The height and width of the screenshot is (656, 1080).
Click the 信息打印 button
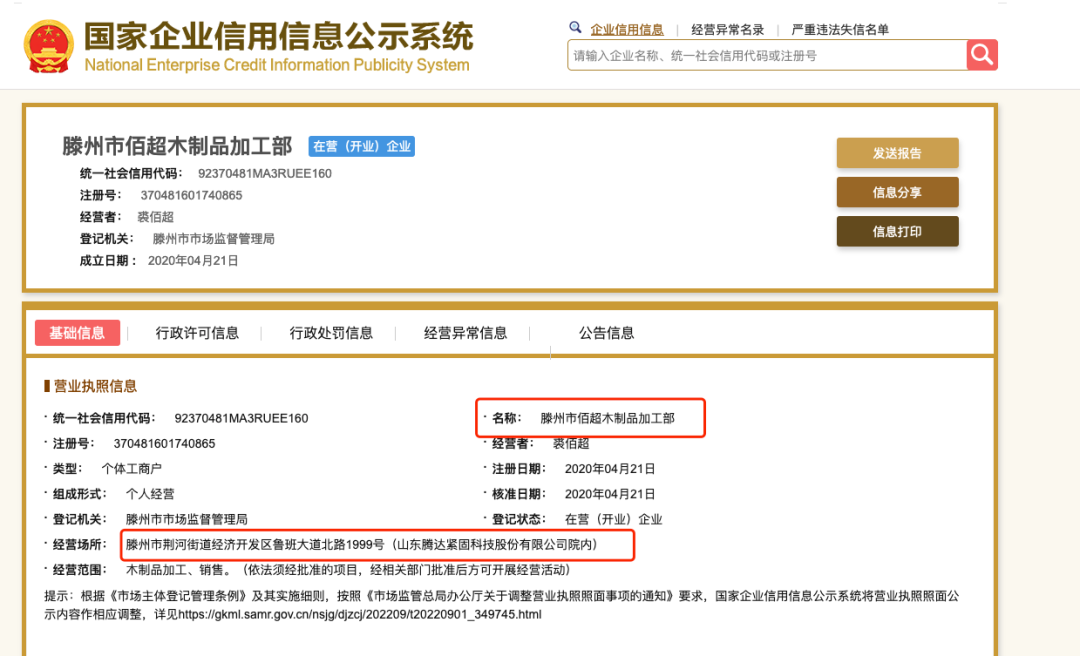coord(897,232)
